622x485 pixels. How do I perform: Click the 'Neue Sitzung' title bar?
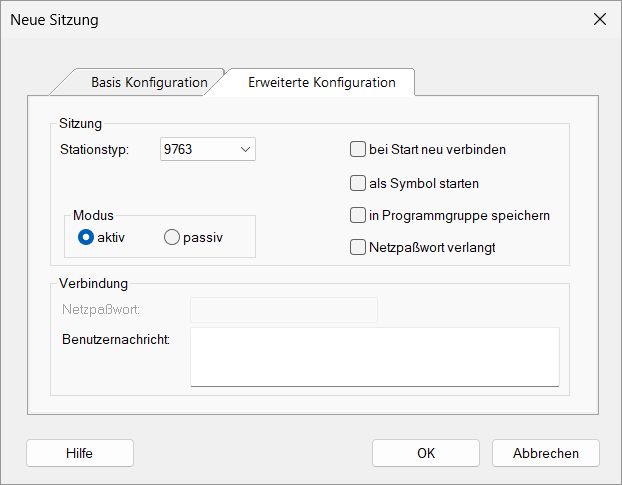coord(250,19)
